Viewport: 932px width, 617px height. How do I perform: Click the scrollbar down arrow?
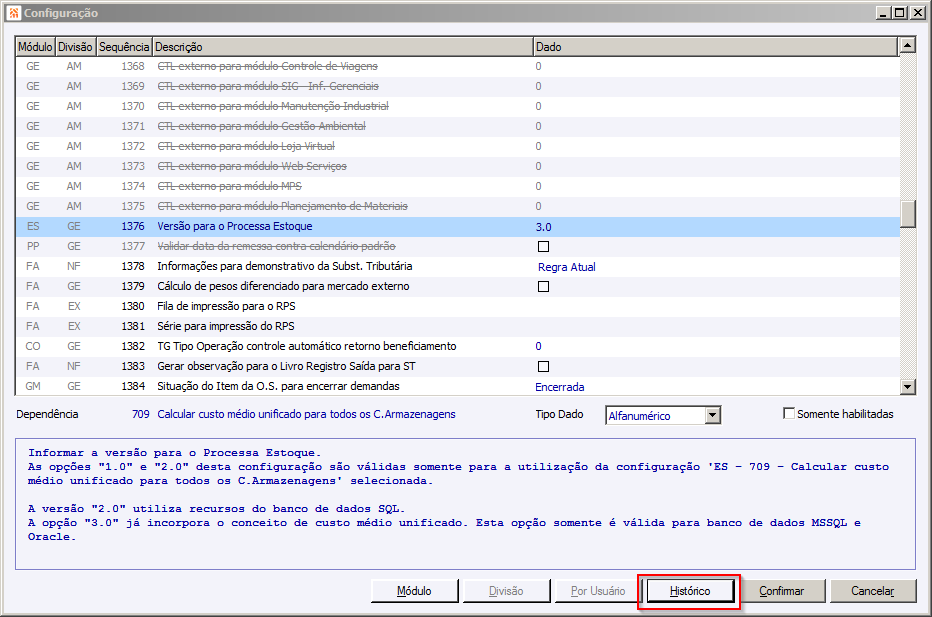point(907,387)
